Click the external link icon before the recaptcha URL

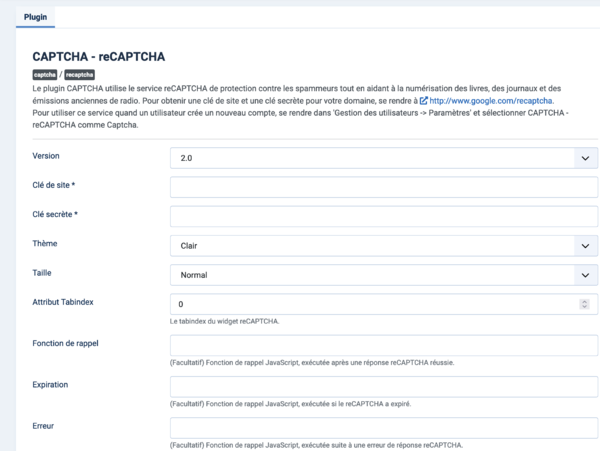(x=424, y=101)
